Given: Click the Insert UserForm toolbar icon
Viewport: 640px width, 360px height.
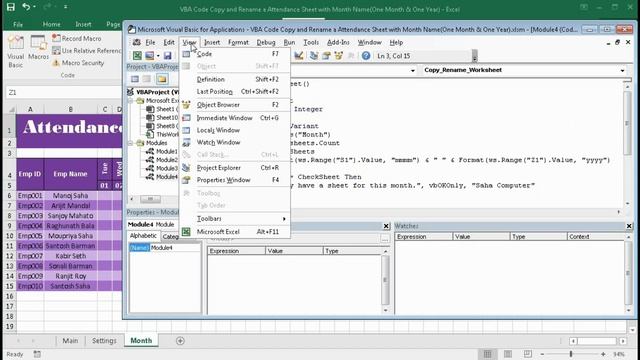Looking at the screenshot, I should 150,56.
